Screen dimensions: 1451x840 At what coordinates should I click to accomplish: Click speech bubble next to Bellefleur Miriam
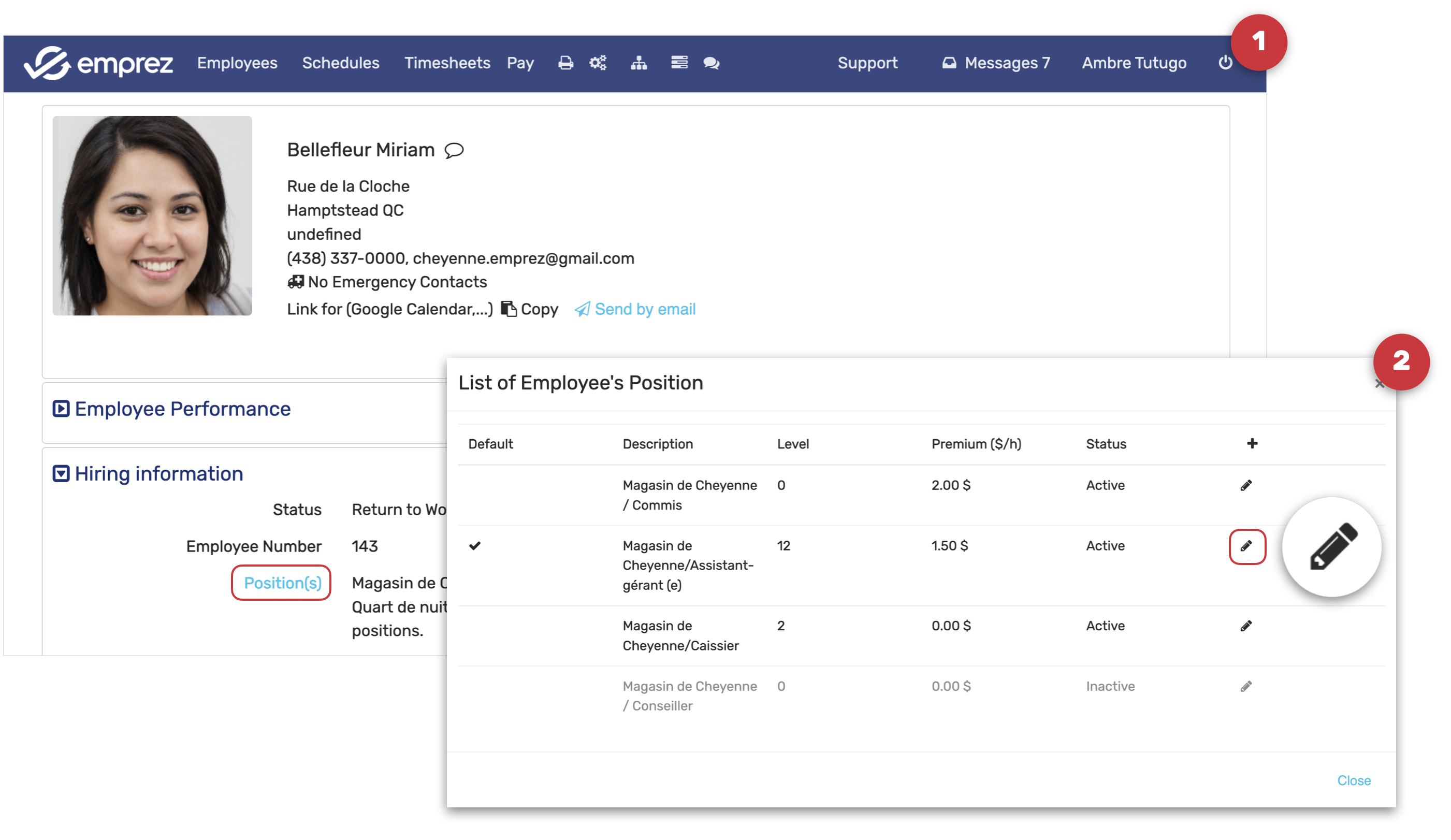point(454,150)
